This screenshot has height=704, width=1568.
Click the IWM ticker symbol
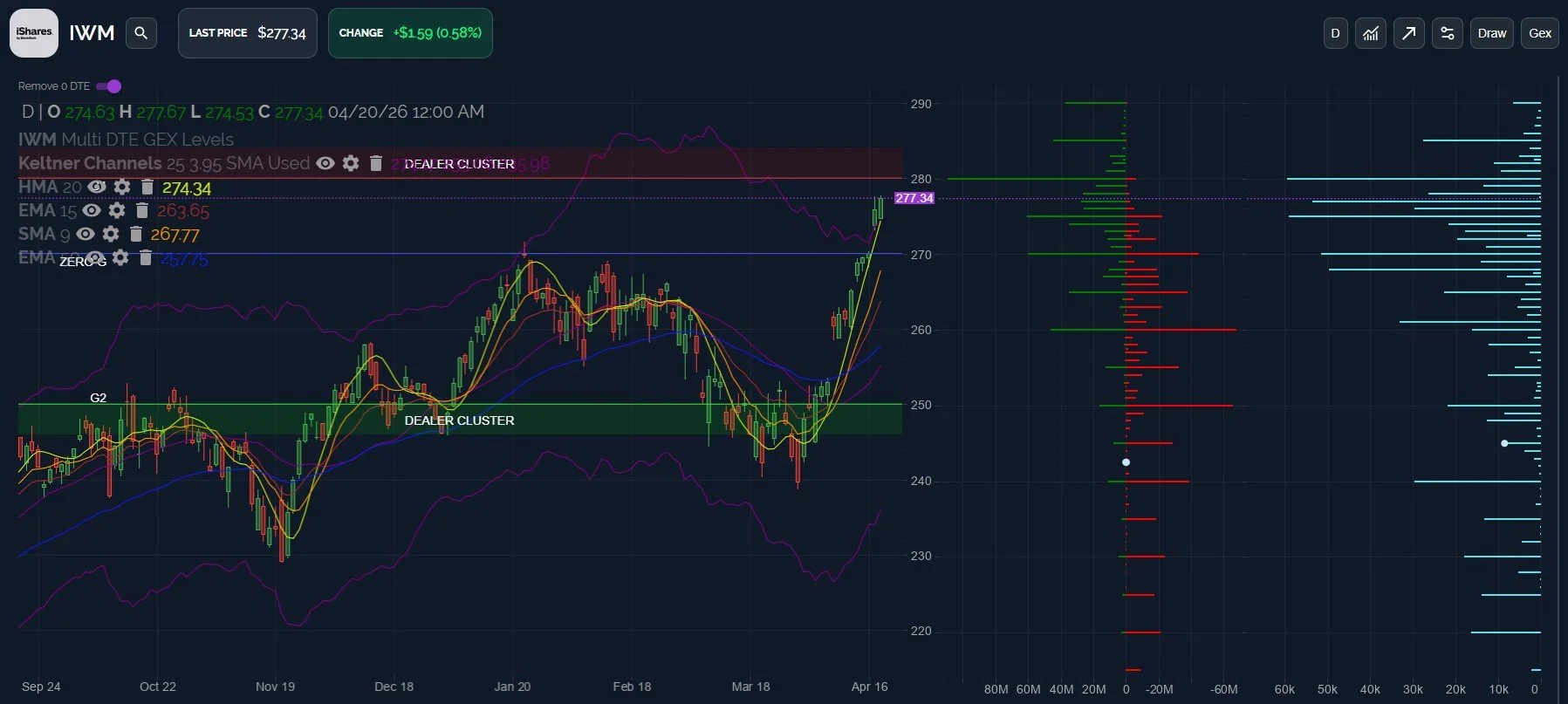(x=92, y=33)
